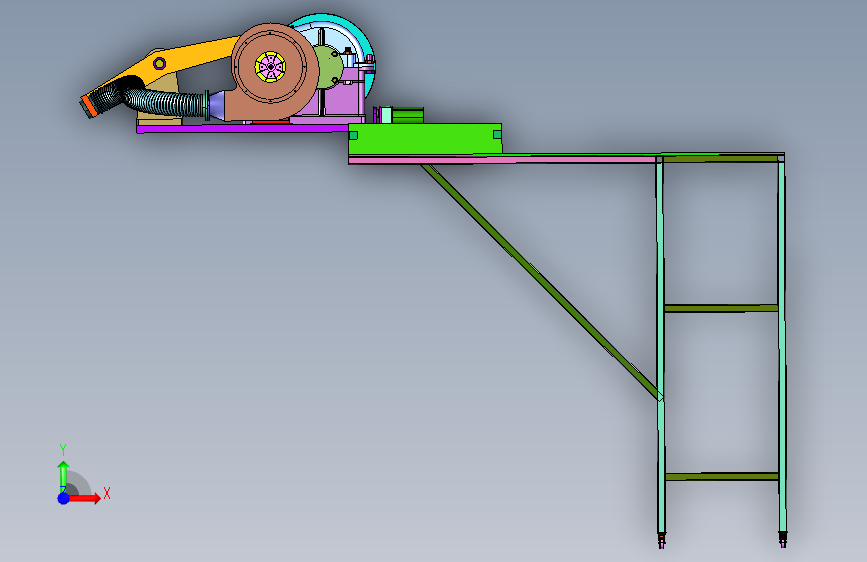Select the magenta base plate under blower
The height and width of the screenshot is (562, 867).
pyautogui.click(x=242, y=129)
